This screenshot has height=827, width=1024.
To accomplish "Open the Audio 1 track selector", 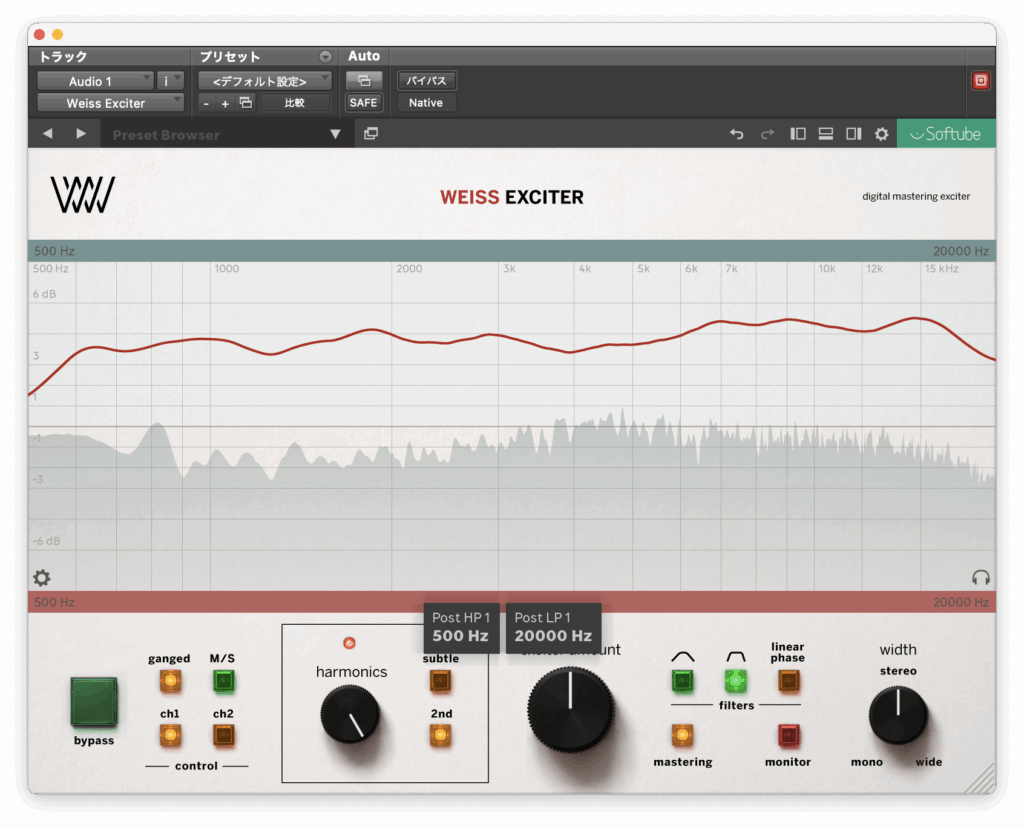I will [x=95, y=81].
